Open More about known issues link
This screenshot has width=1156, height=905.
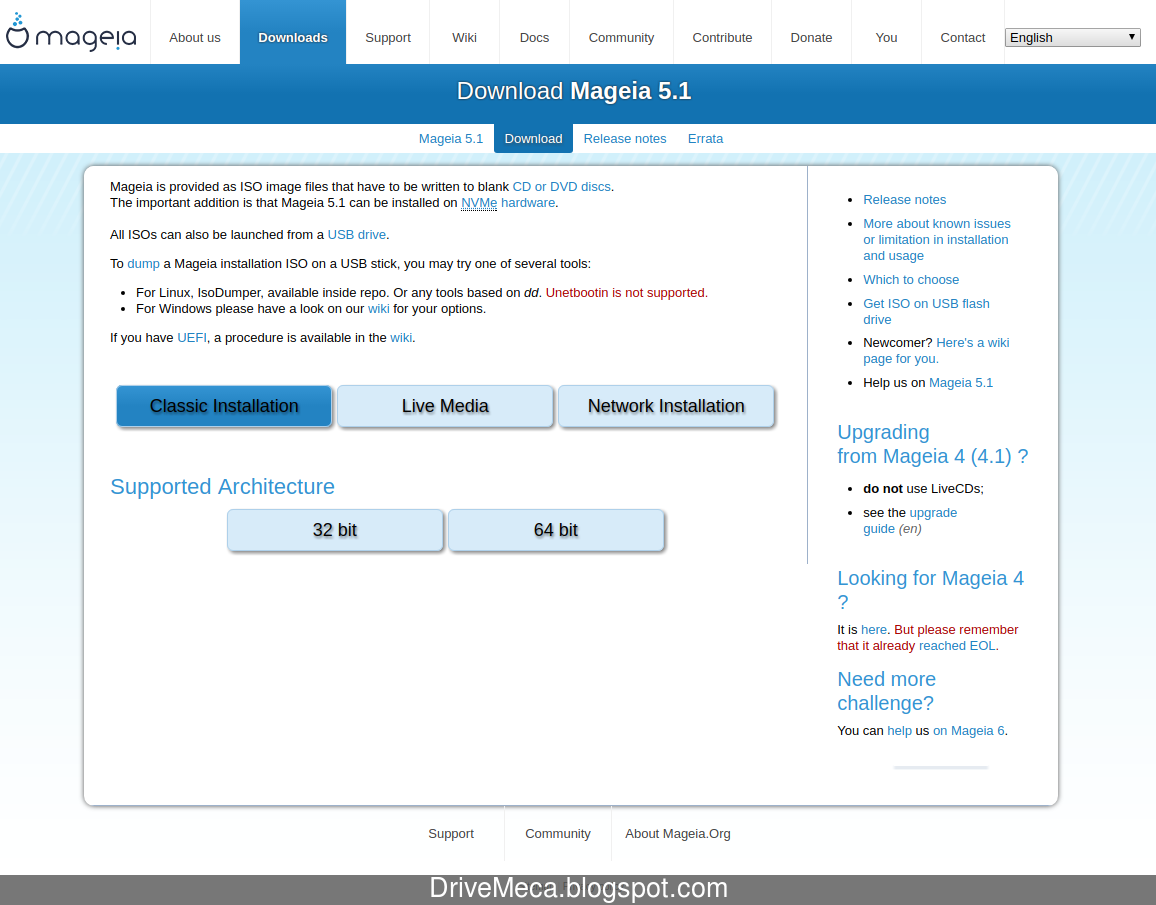click(936, 240)
